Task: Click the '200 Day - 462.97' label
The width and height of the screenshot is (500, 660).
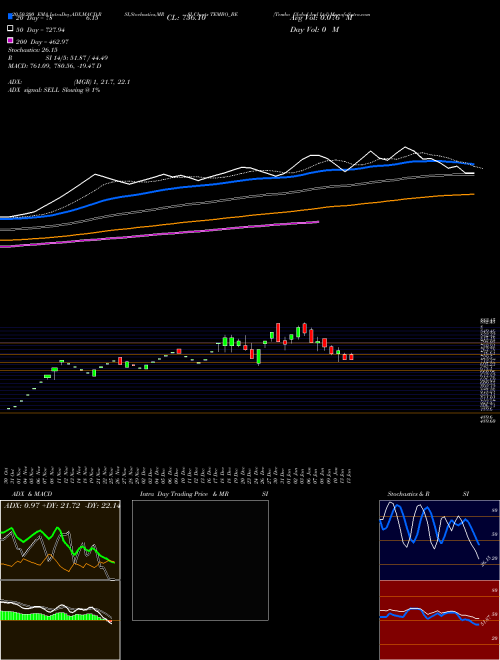Action: pyautogui.click(x=42, y=42)
